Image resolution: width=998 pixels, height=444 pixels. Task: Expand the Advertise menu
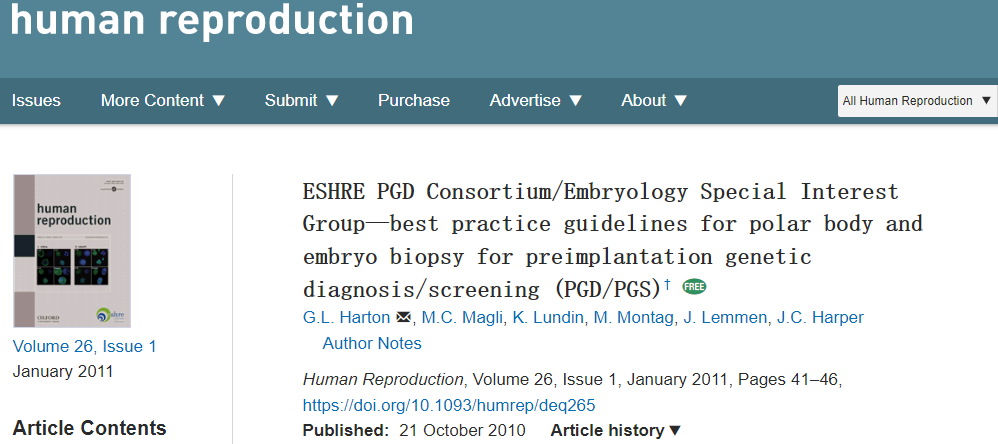tap(535, 100)
